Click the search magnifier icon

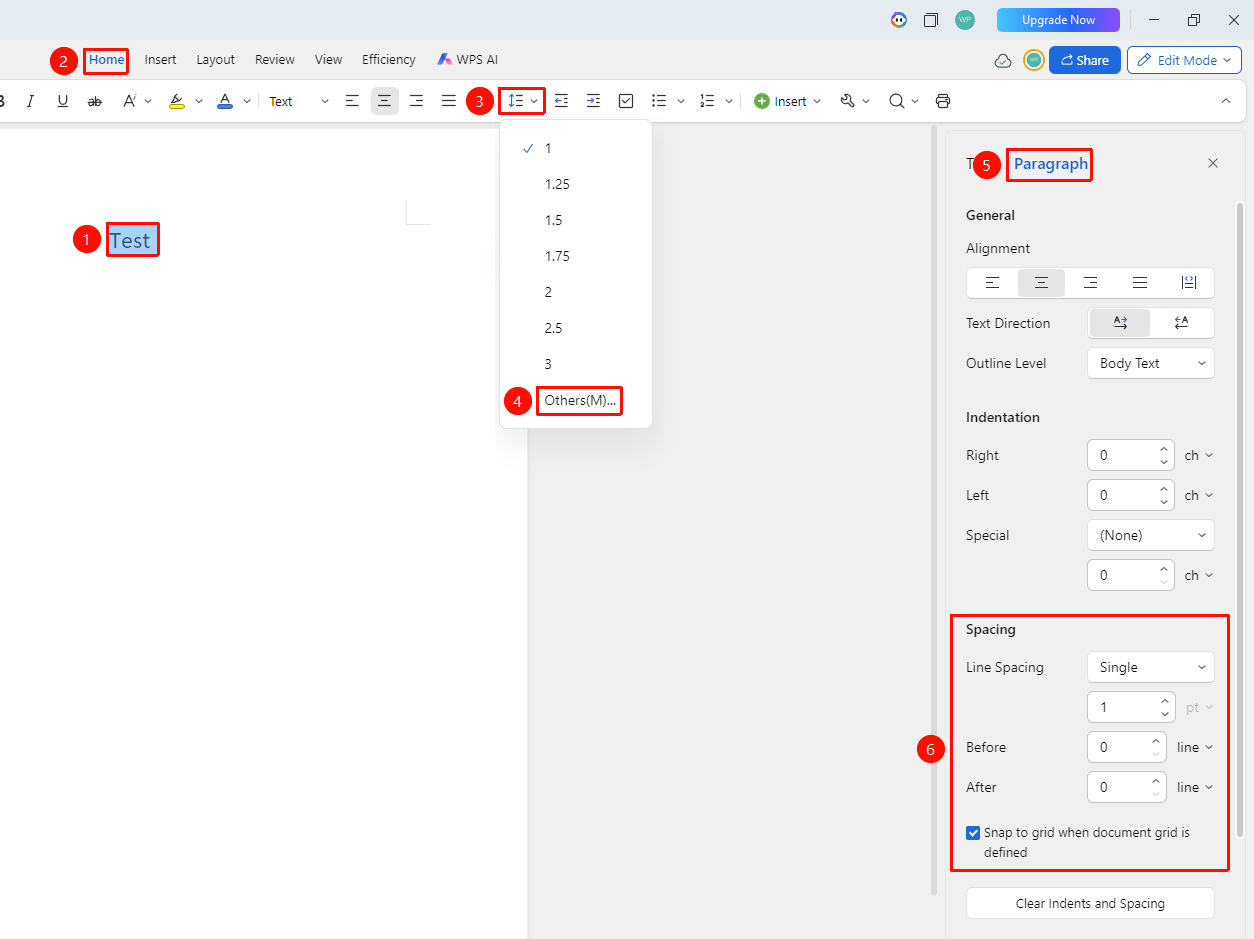[x=896, y=101]
